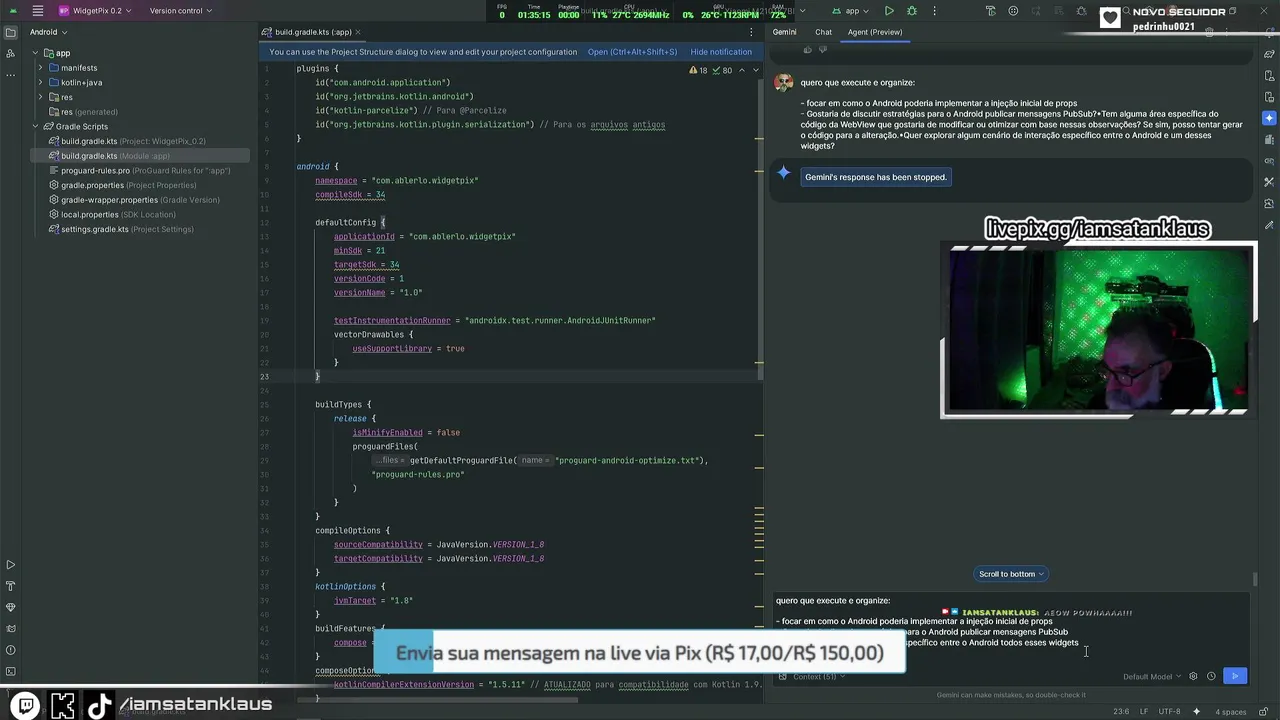1280x720 pixels.
Task: Open the app run configuration dropdown
Action: [x=852, y=11]
